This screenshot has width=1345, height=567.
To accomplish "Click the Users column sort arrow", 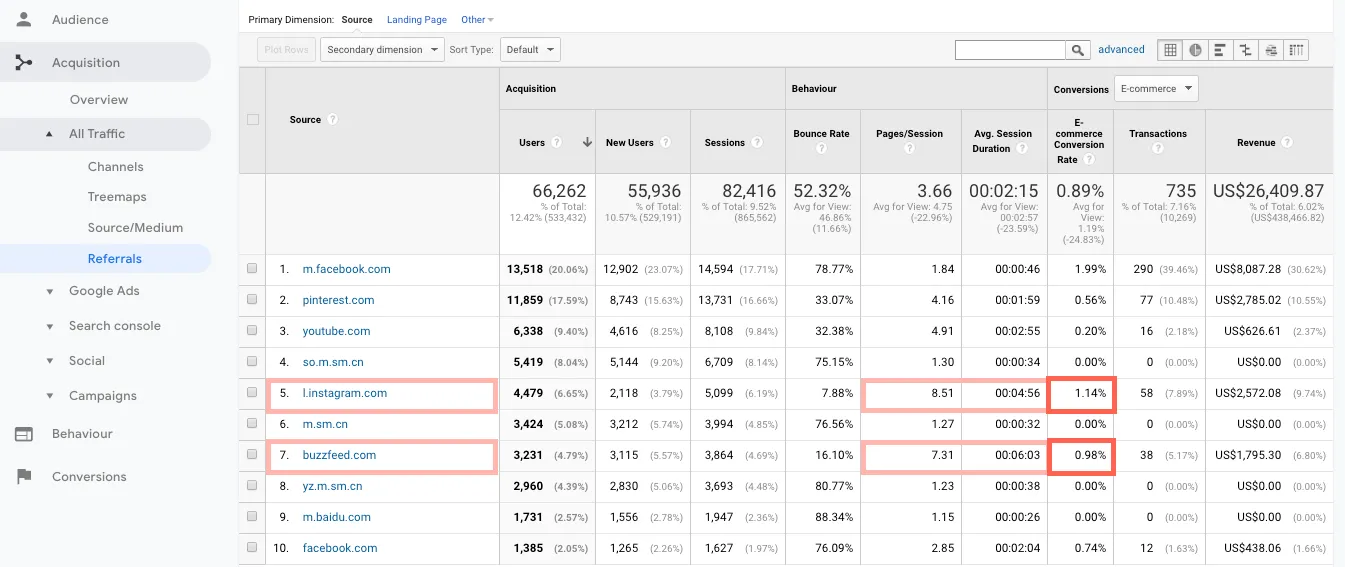I will (x=587, y=143).
